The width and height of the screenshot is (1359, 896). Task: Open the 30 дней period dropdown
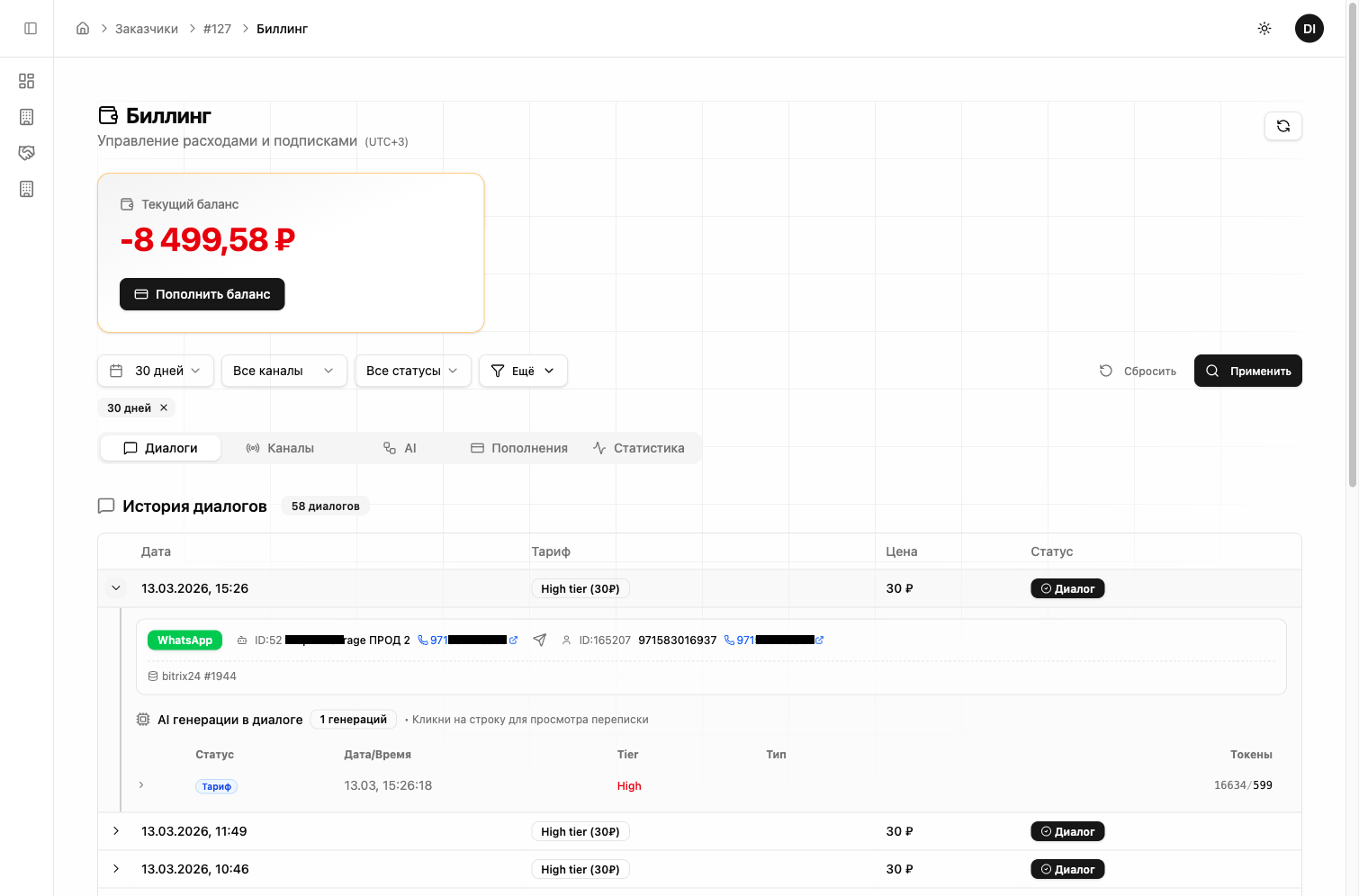coord(156,371)
